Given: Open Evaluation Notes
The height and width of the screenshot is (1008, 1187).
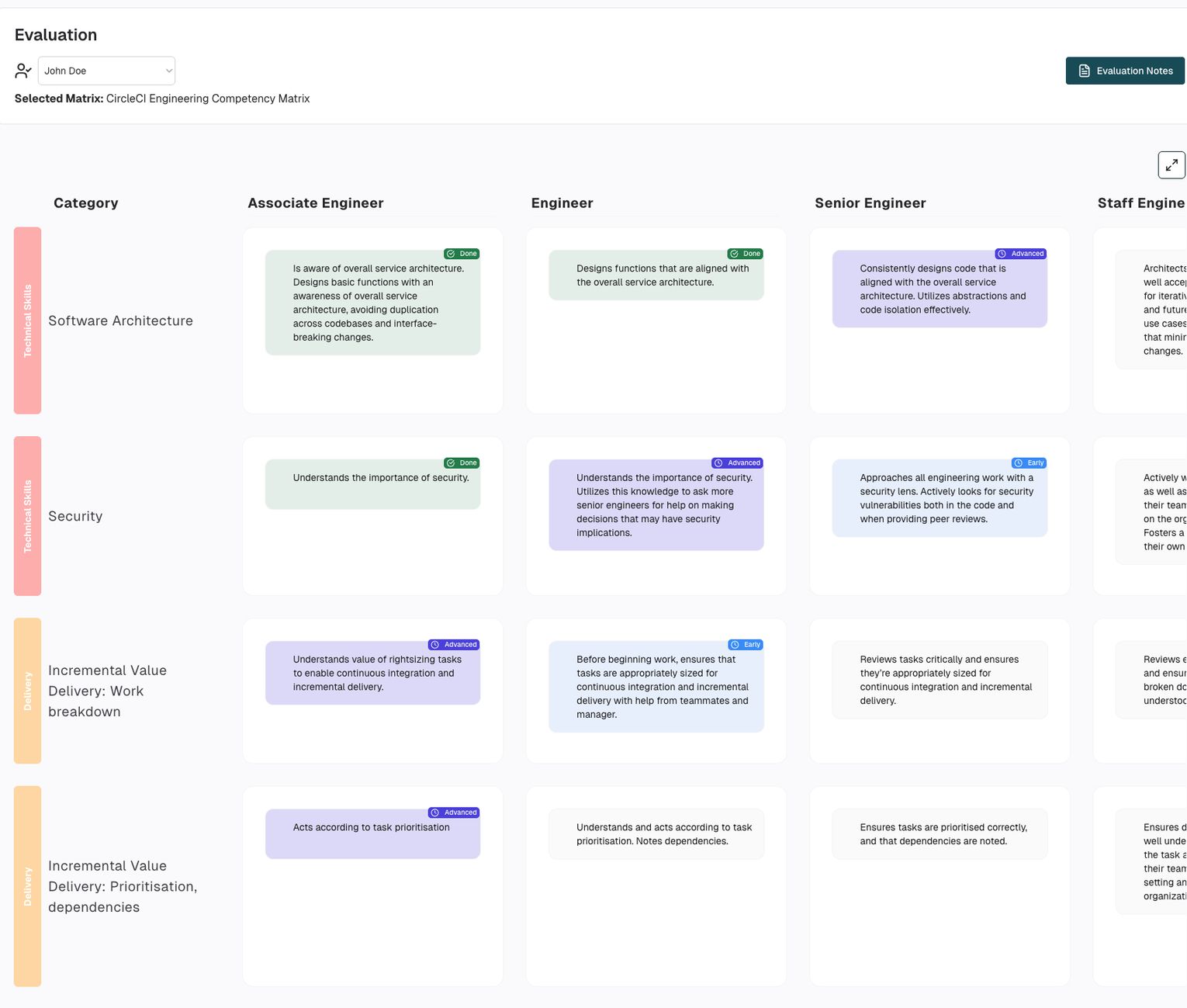Looking at the screenshot, I should (x=1125, y=71).
